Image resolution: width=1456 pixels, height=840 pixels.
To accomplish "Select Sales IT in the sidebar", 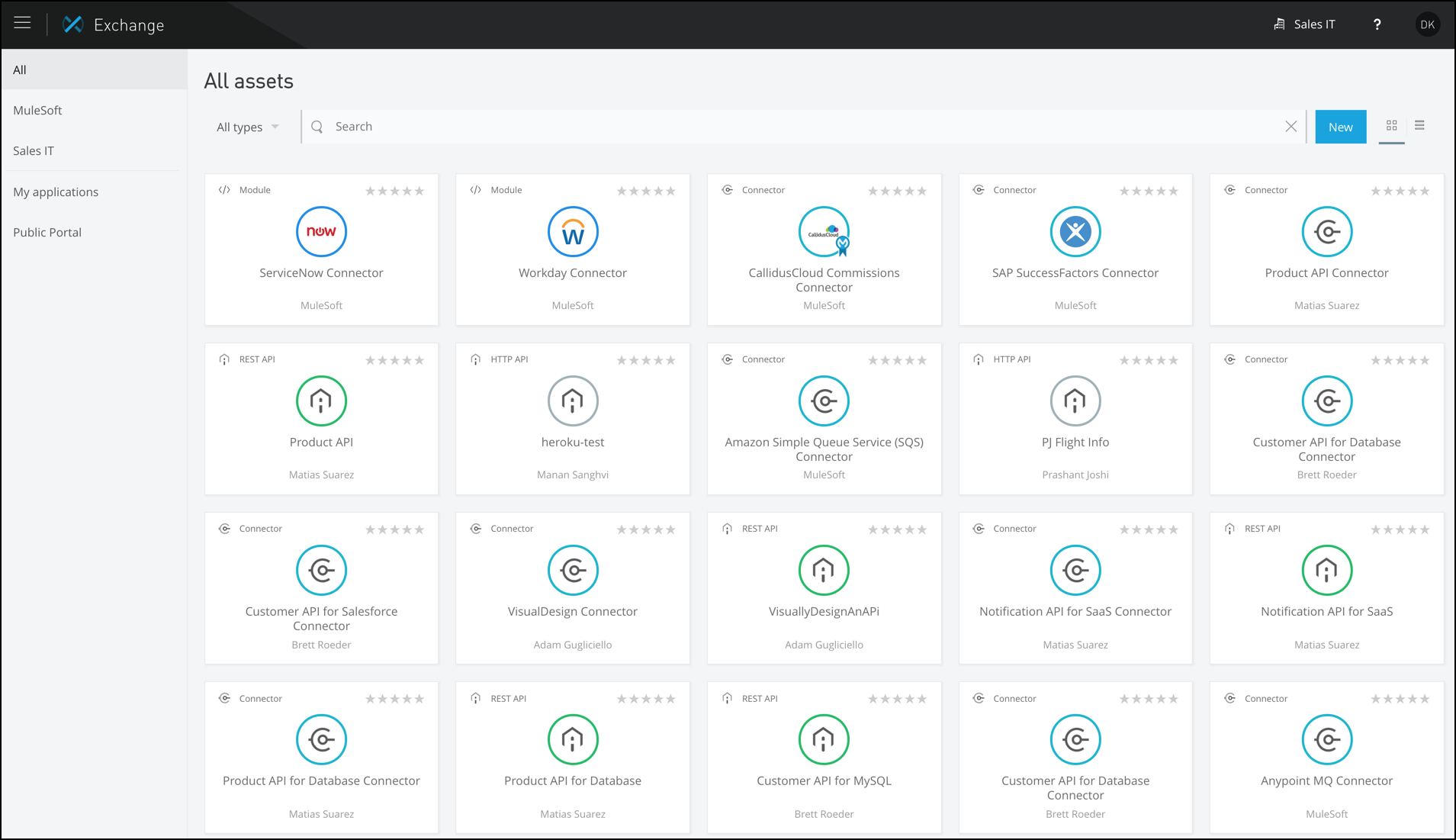I will (x=94, y=150).
